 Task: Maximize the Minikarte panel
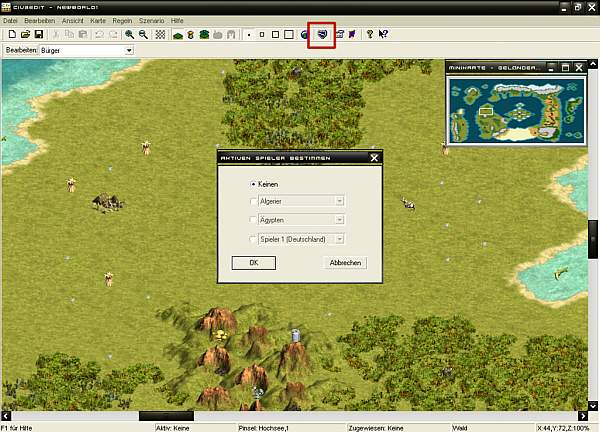click(x=565, y=68)
